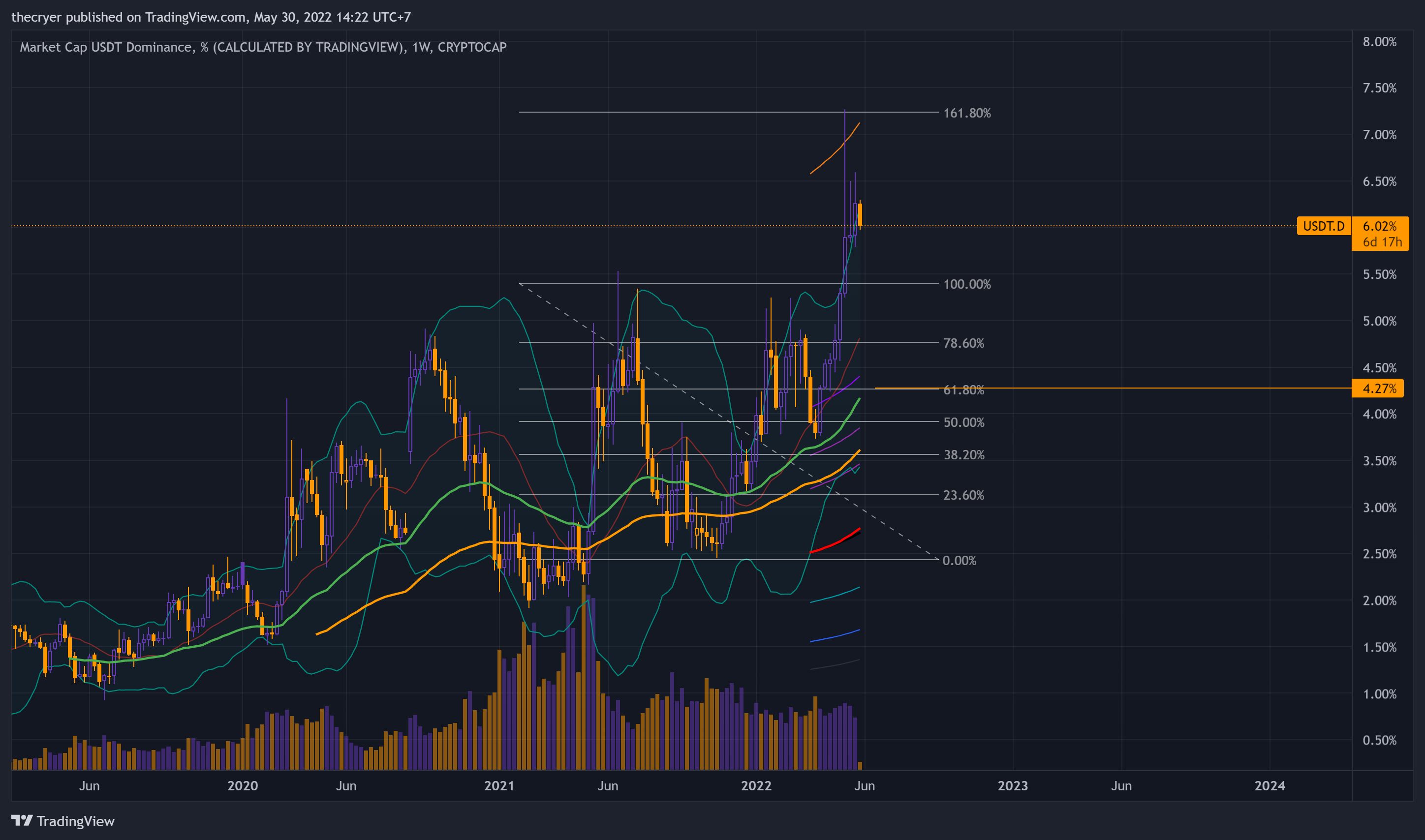Viewport: 1425px width, 840px height.
Task: Click the thecryer published on TradingView.com header
Action: point(211,17)
